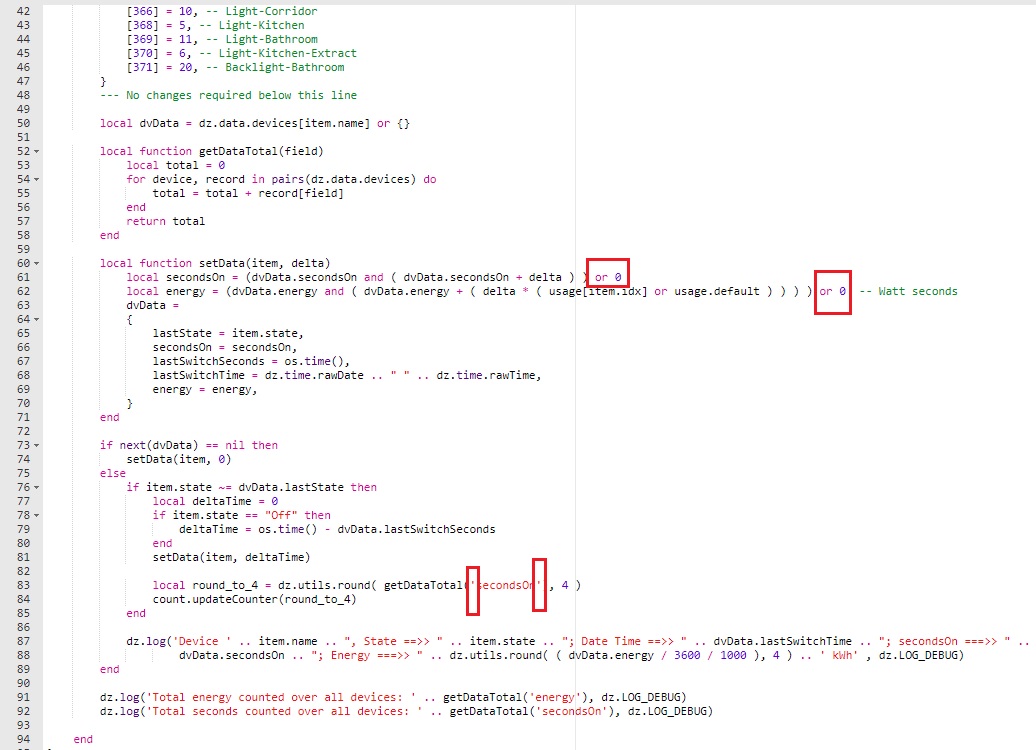The image size is (1036, 750).
Task: Click the "setData(item, deltaTime)" call
Action: coord(231,557)
